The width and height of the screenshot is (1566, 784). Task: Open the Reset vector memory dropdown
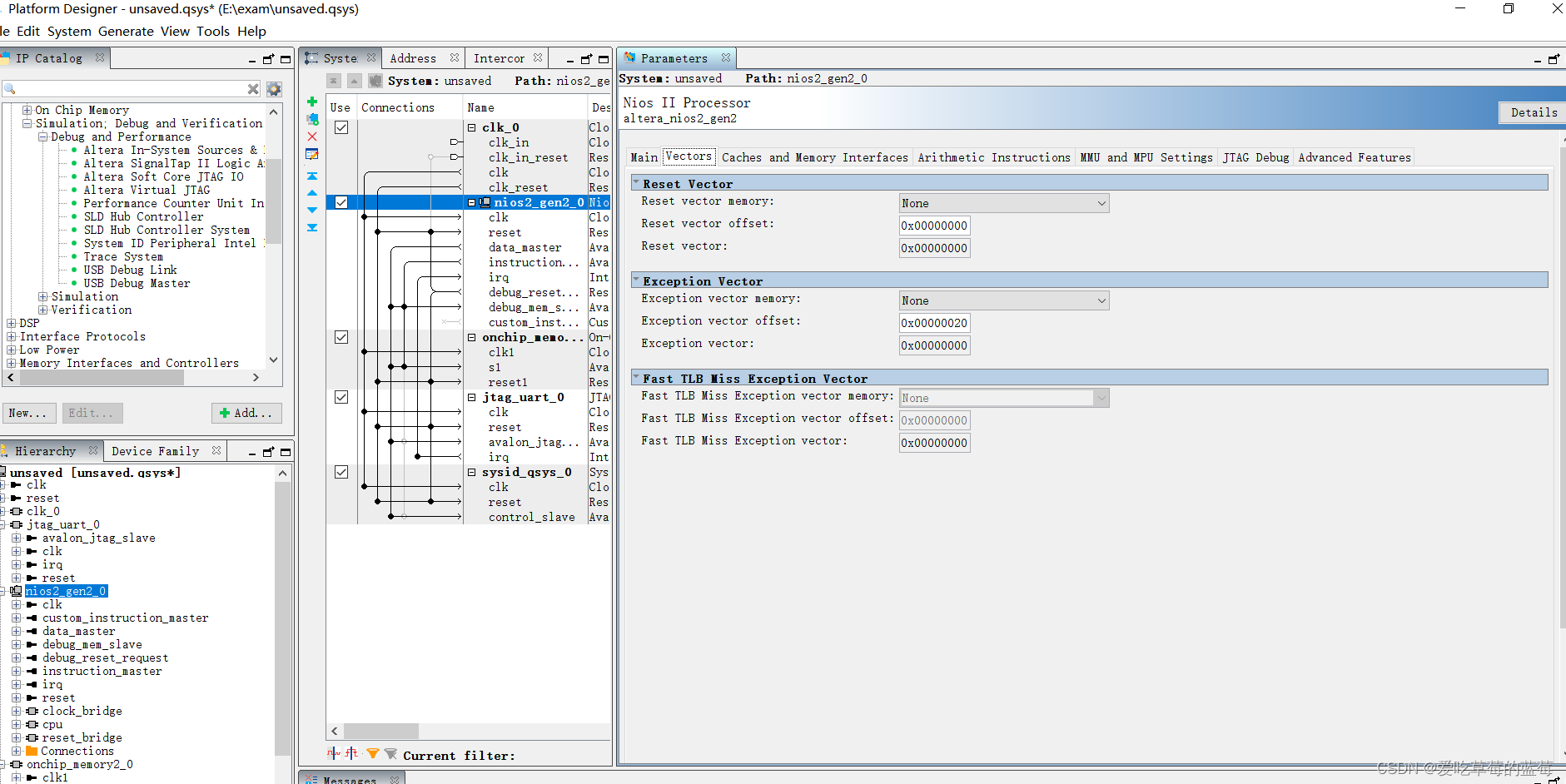coord(1004,203)
